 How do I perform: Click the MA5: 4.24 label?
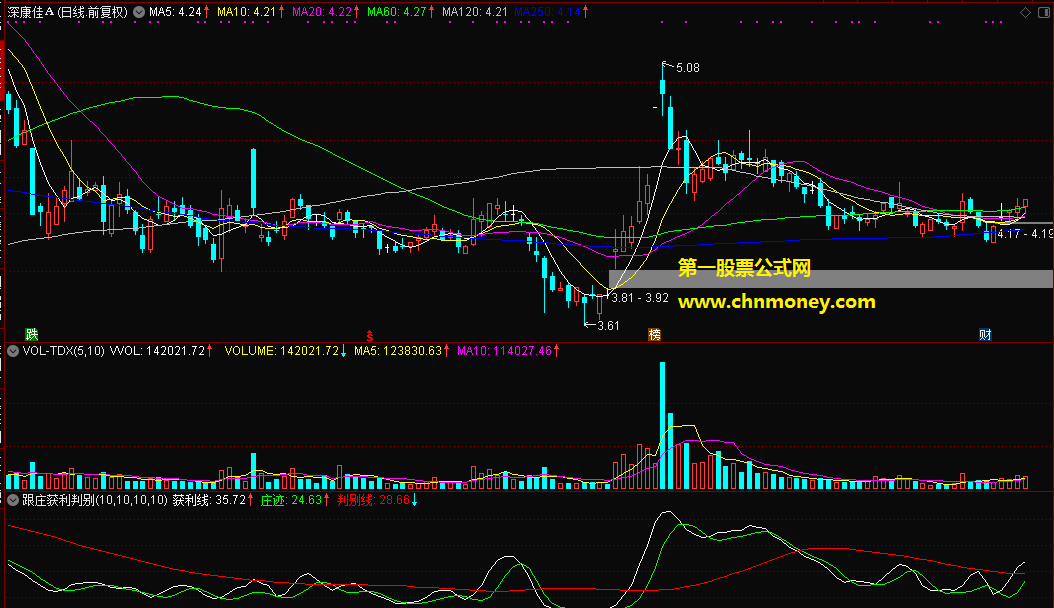(175, 12)
